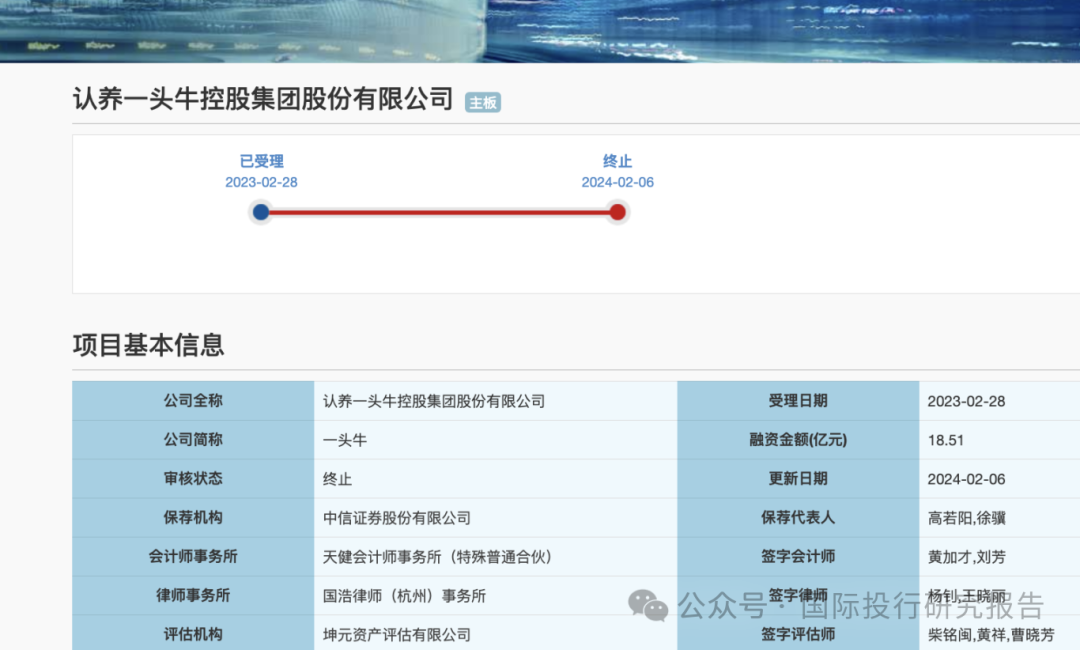Click the 公司简称 header cell
Screen dimensions: 1080x650
pyautogui.click(x=193, y=439)
